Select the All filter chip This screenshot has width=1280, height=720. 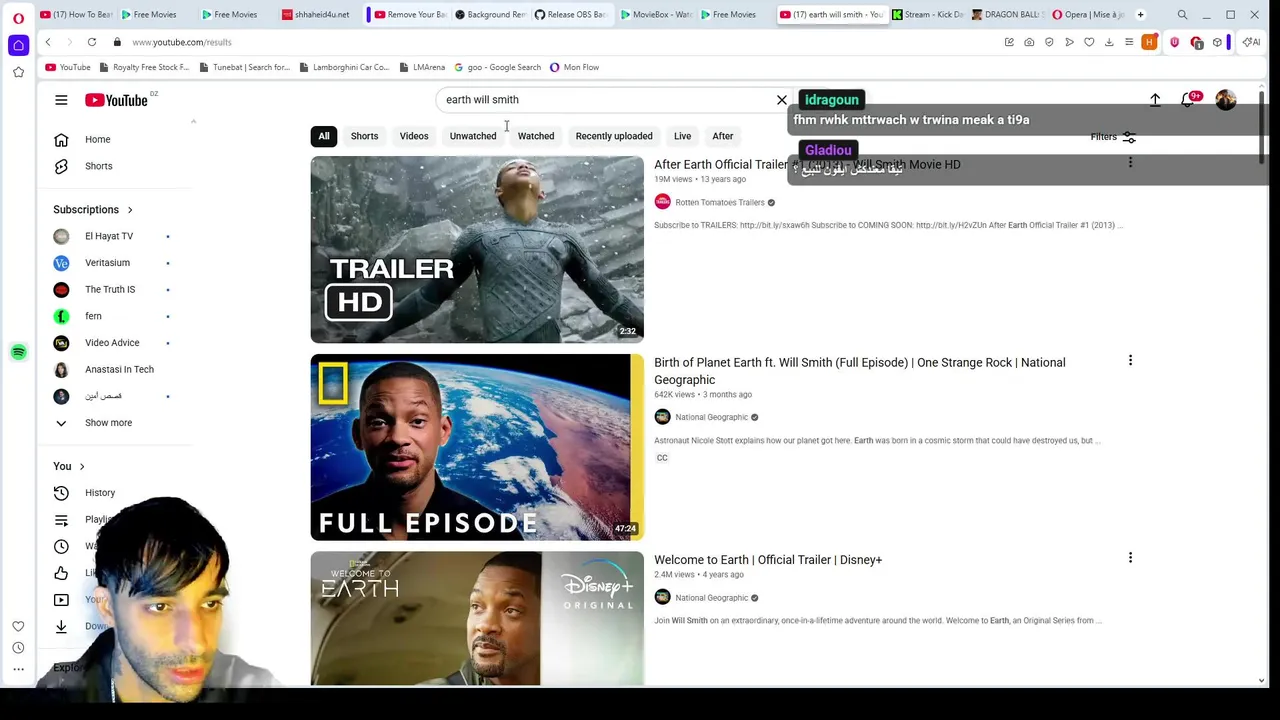pyautogui.click(x=324, y=136)
